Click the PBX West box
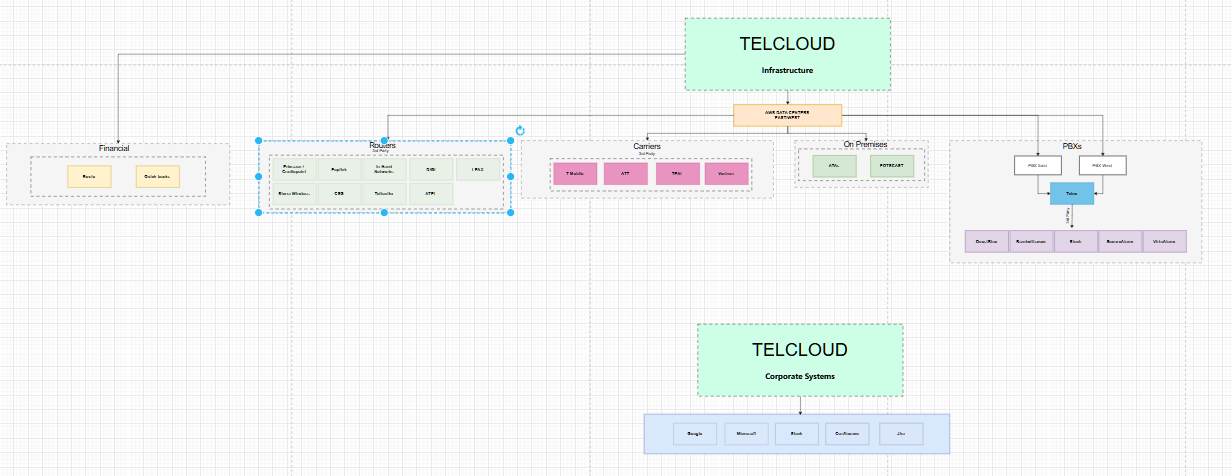This screenshot has width=1232, height=476. [1102, 165]
